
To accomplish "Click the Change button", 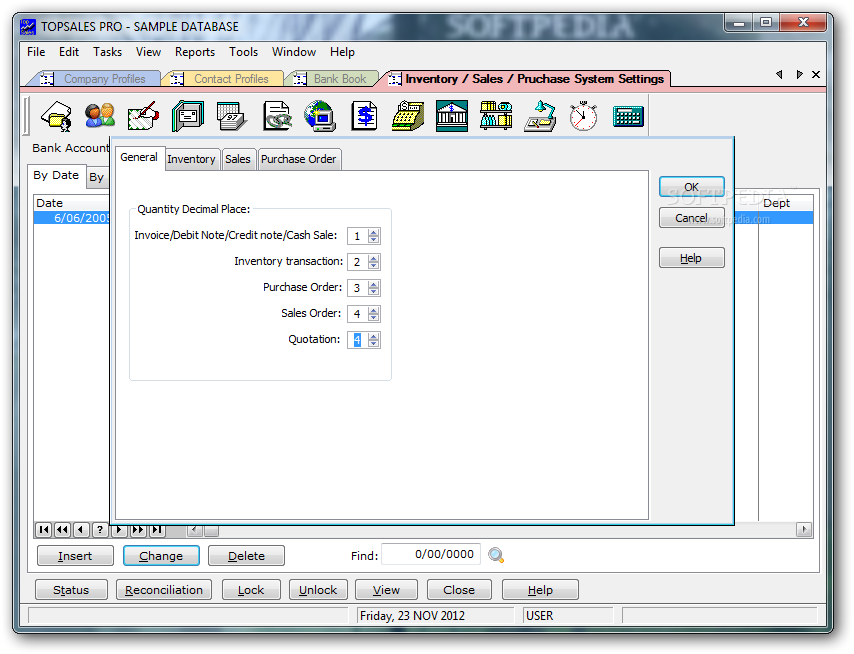I will (161, 556).
